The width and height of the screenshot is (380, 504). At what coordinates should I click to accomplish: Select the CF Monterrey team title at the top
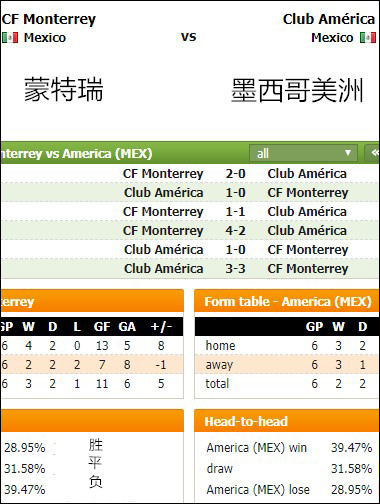click(49, 19)
